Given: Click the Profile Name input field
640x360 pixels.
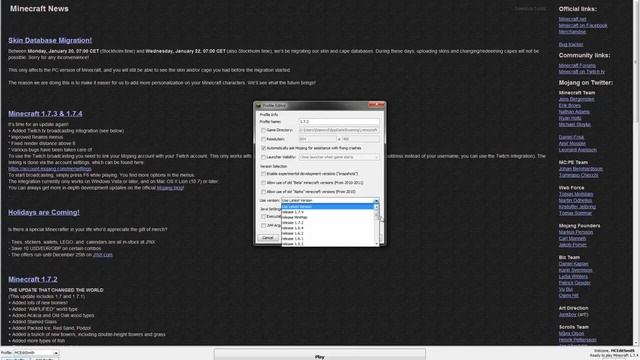Looking at the screenshot, I should coord(339,122).
